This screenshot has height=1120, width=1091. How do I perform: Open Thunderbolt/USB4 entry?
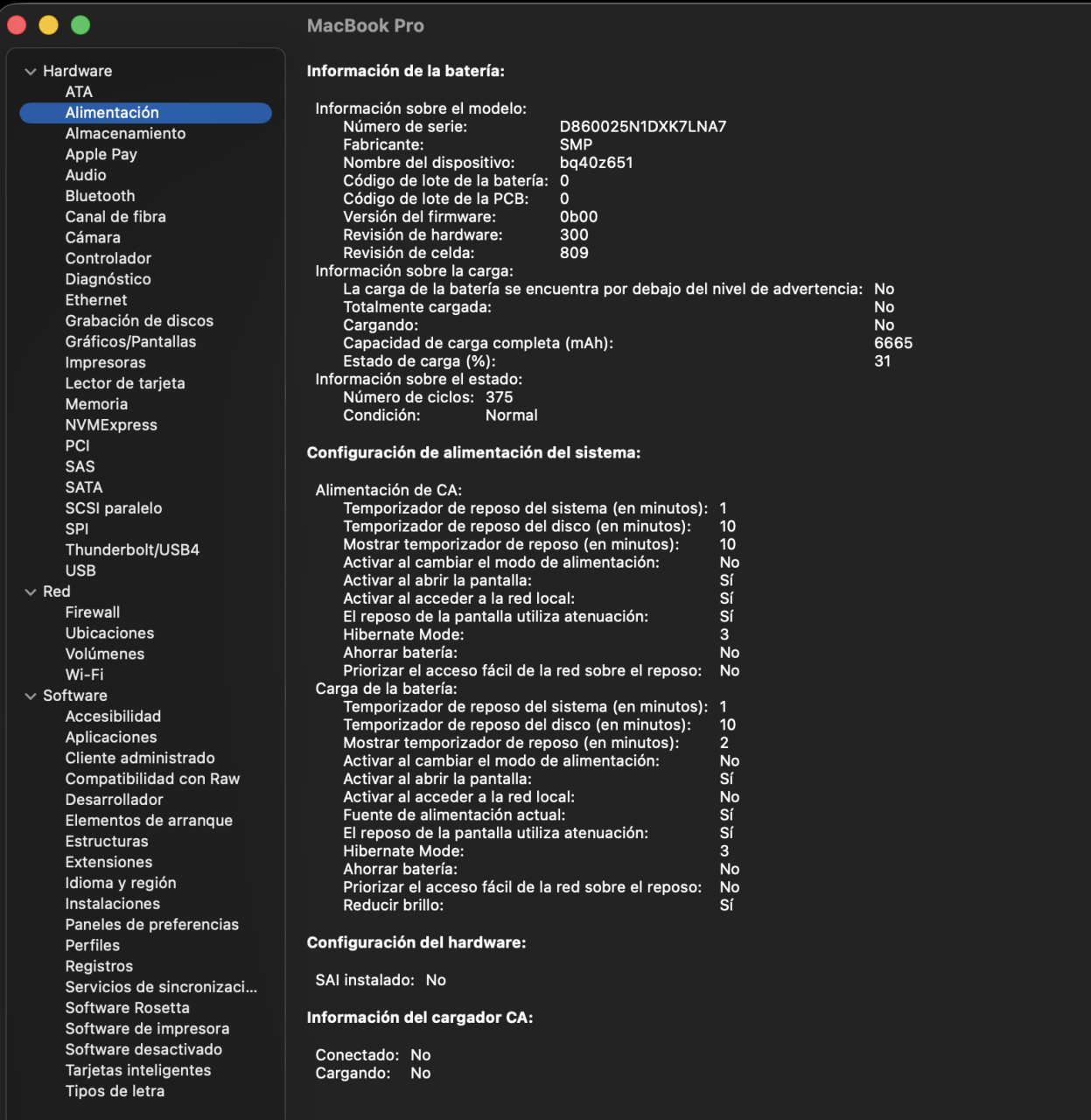coord(132,550)
